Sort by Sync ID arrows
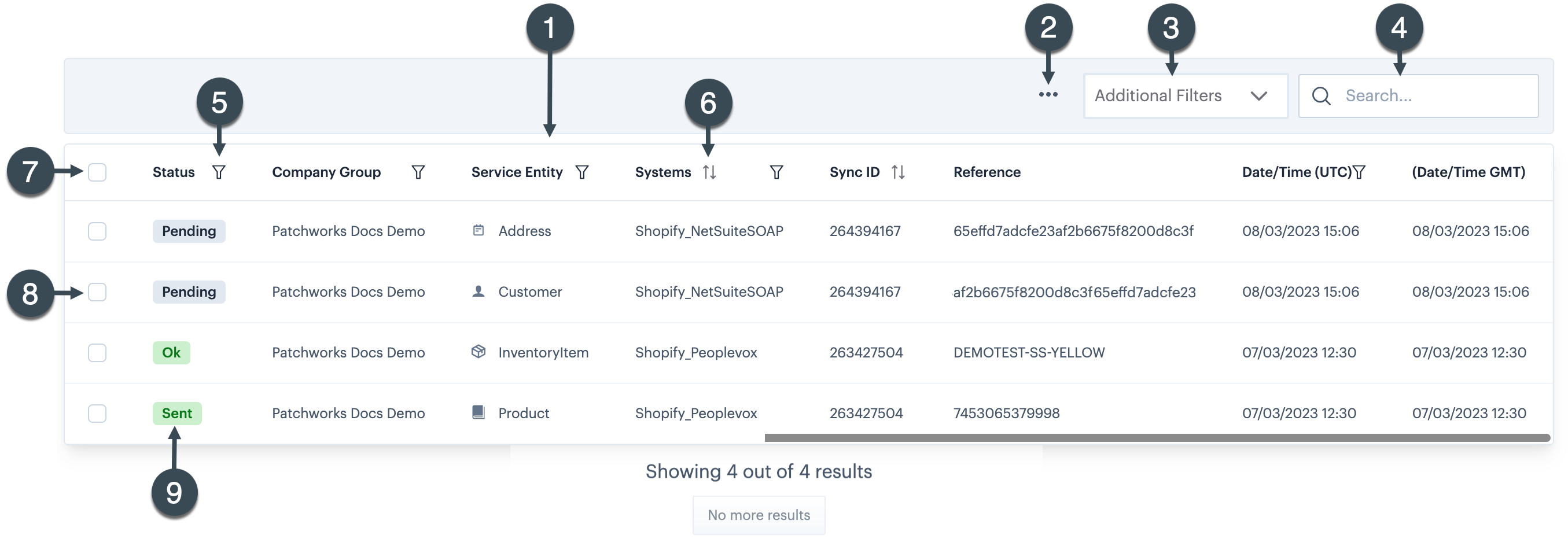The height and width of the screenshot is (546, 1568). [x=898, y=172]
